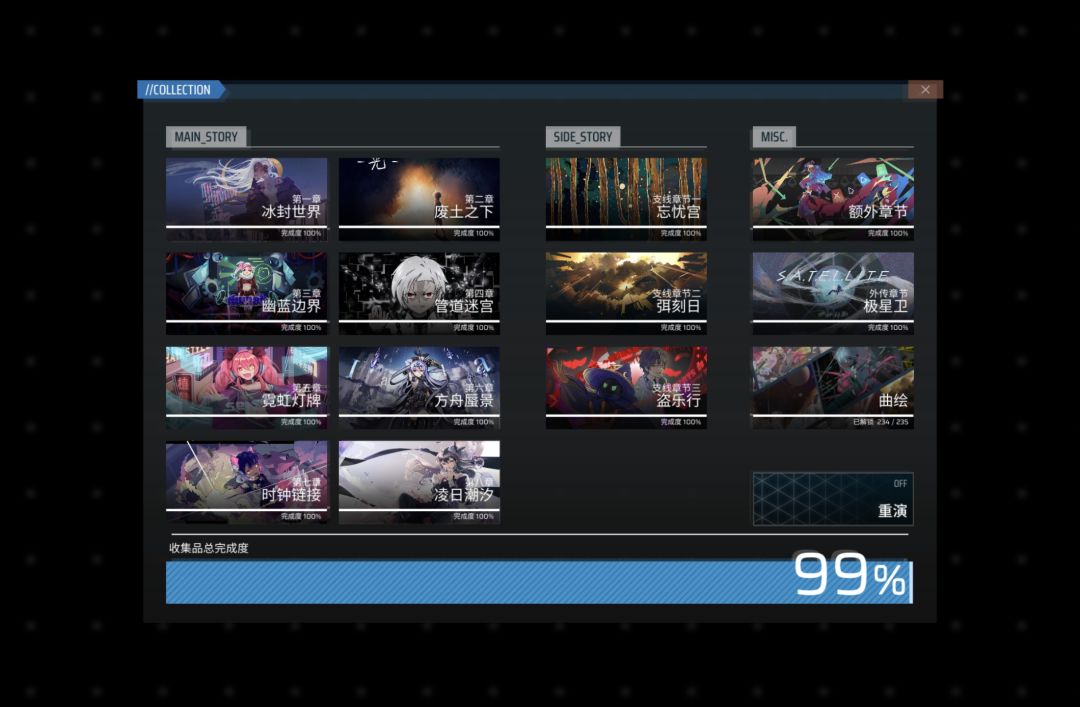Click the MISC. section header

pyautogui.click(x=773, y=136)
